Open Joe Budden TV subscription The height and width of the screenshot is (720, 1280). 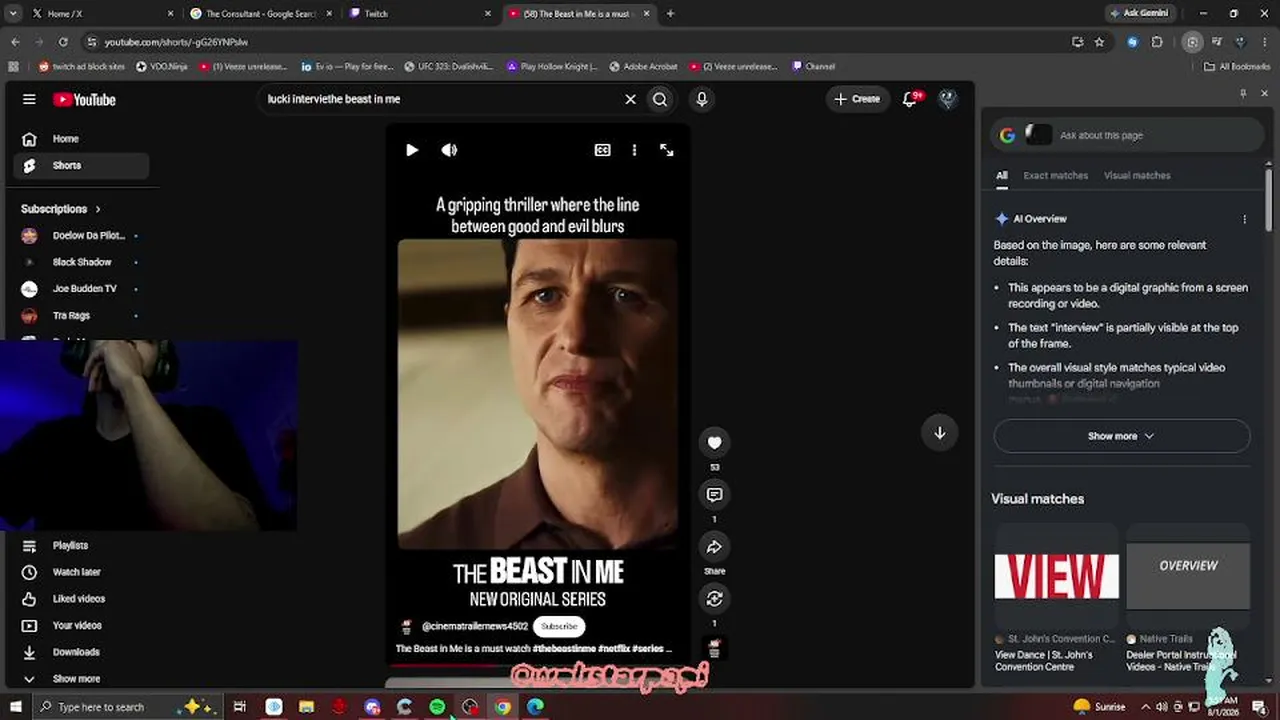point(80,288)
